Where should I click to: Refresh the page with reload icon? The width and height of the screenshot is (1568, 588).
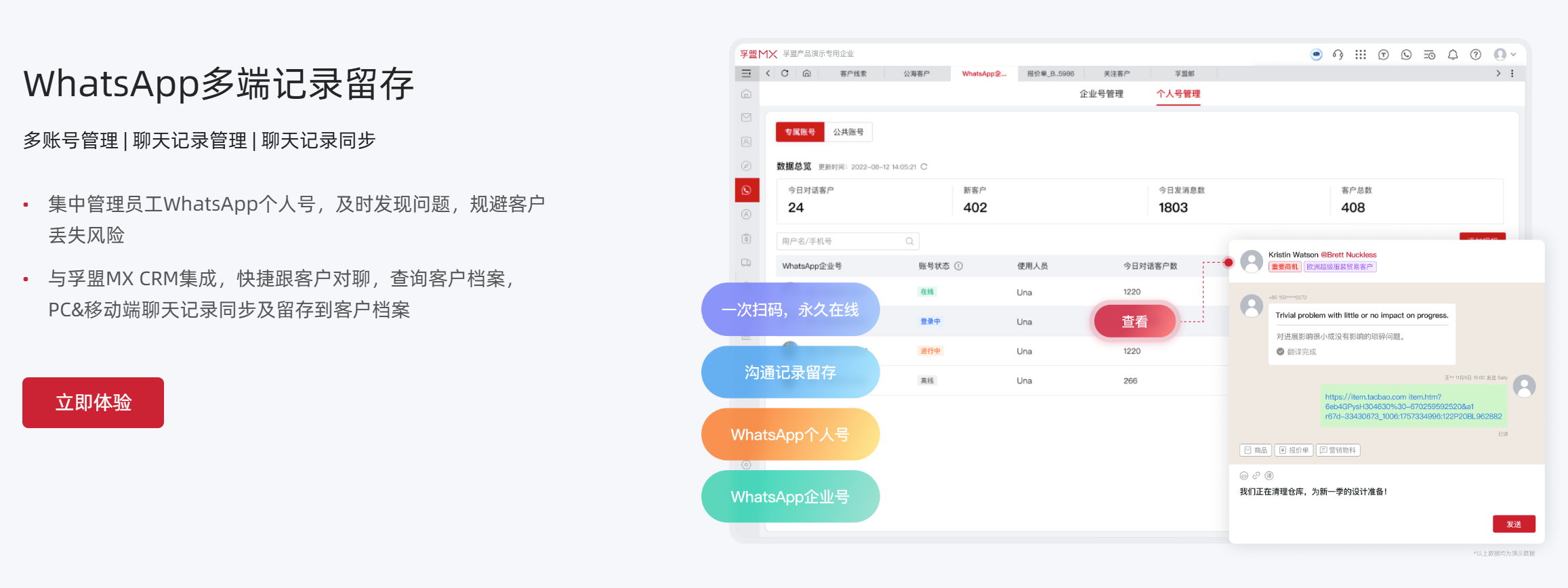click(x=785, y=73)
